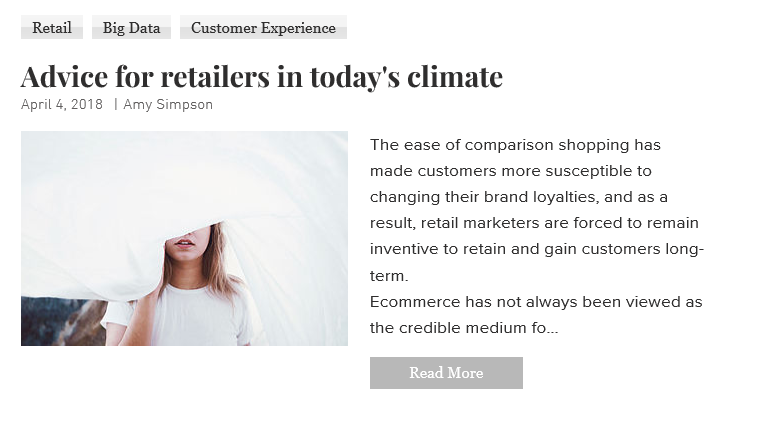Click the truncated ellipsis after 'credible medium fo'
Screen dimensions: 764x432
[552, 329]
